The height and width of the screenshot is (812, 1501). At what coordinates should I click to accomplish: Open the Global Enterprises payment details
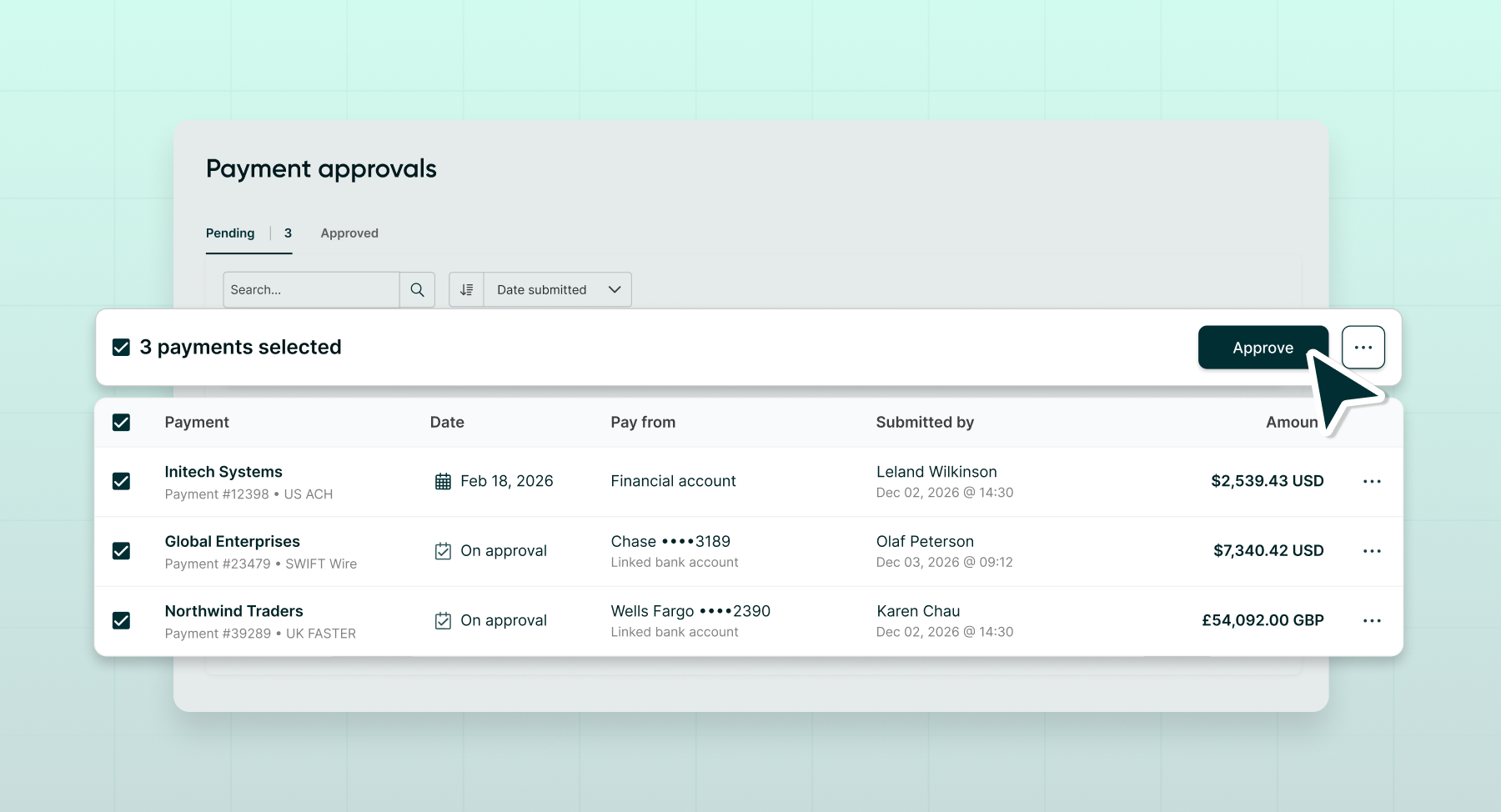(x=233, y=541)
